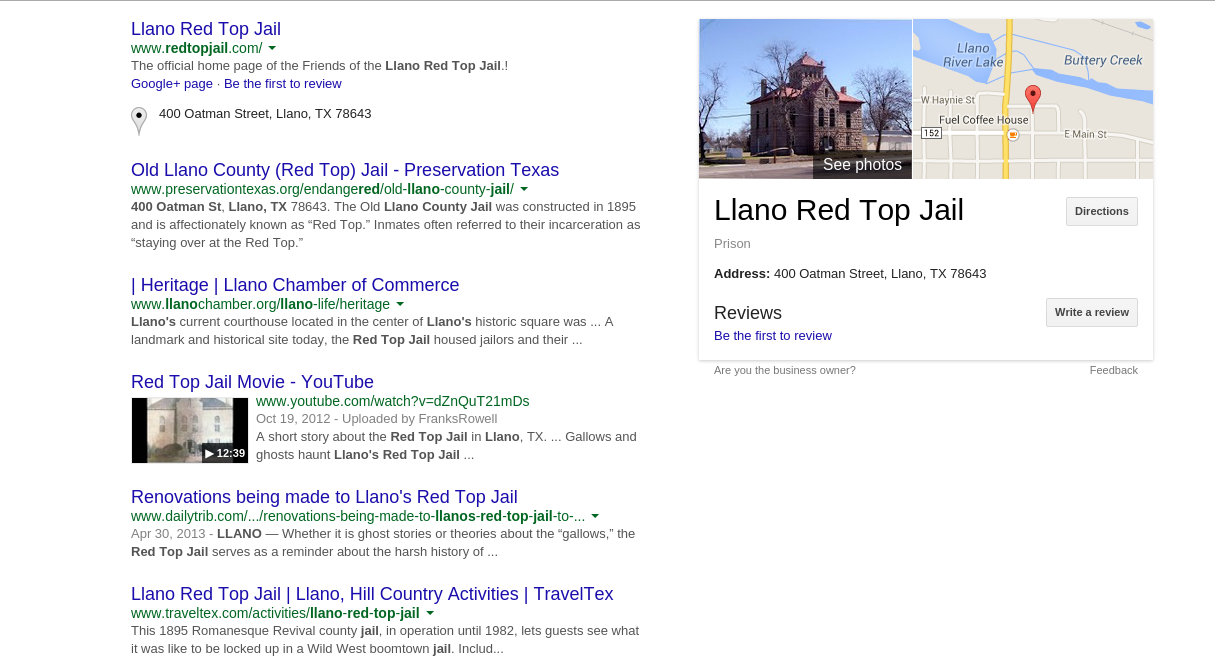Click 'E Main St' label on the map
Screen dimensions: 1215x658
[x=1085, y=134]
